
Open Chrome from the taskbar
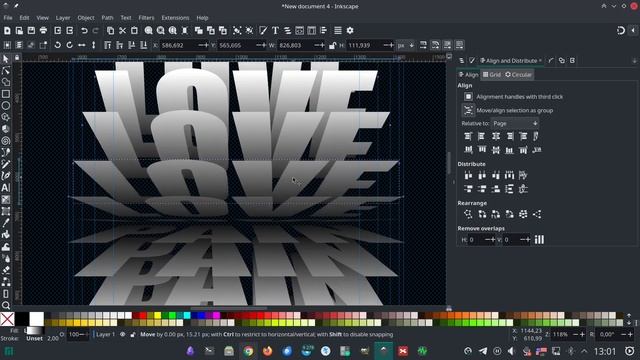[x=248, y=351]
